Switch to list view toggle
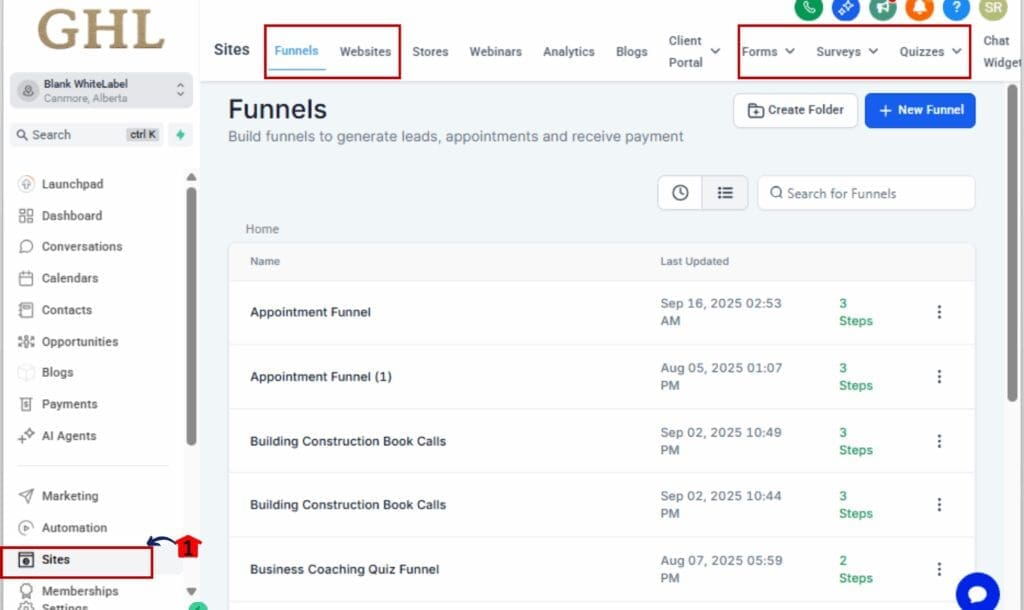 pyautogui.click(x=725, y=193)
